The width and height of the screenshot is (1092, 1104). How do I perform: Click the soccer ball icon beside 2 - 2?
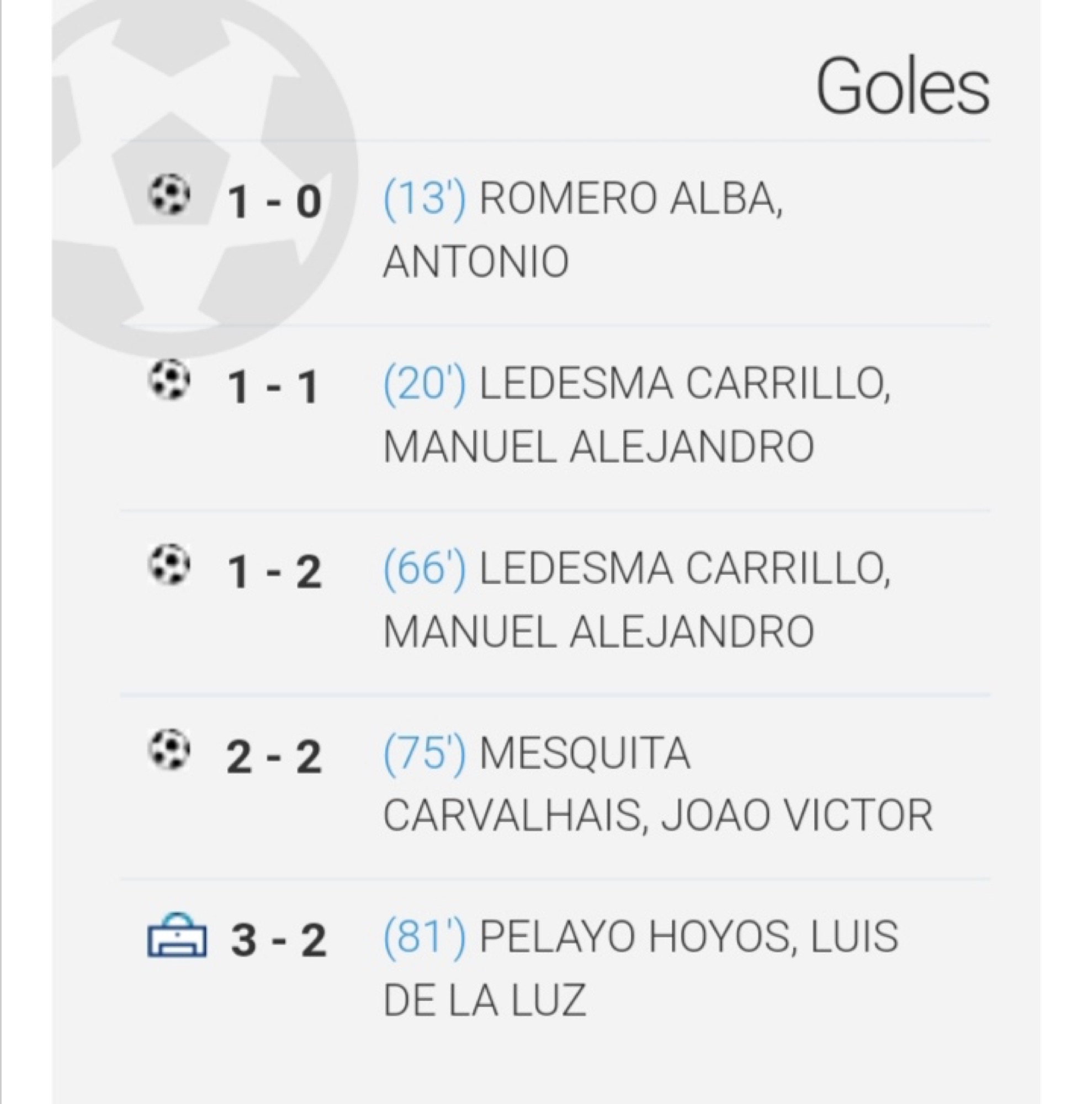point(169,749)
